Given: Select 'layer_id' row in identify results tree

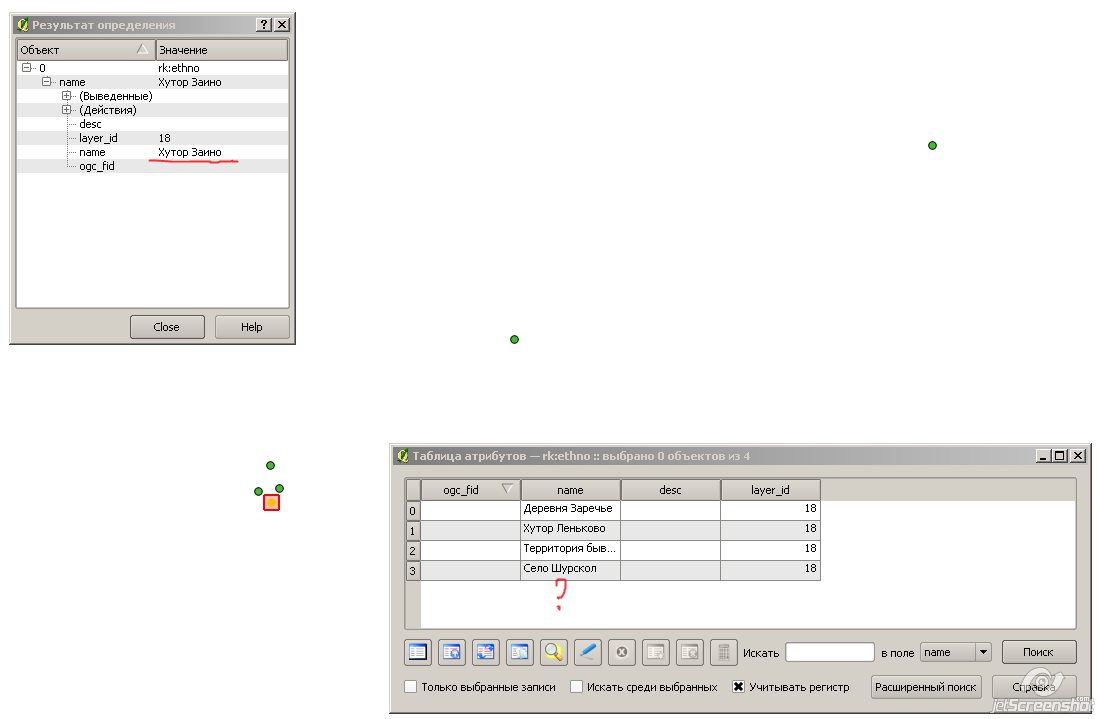Looking at the screenshot, I should coord(152,138).
